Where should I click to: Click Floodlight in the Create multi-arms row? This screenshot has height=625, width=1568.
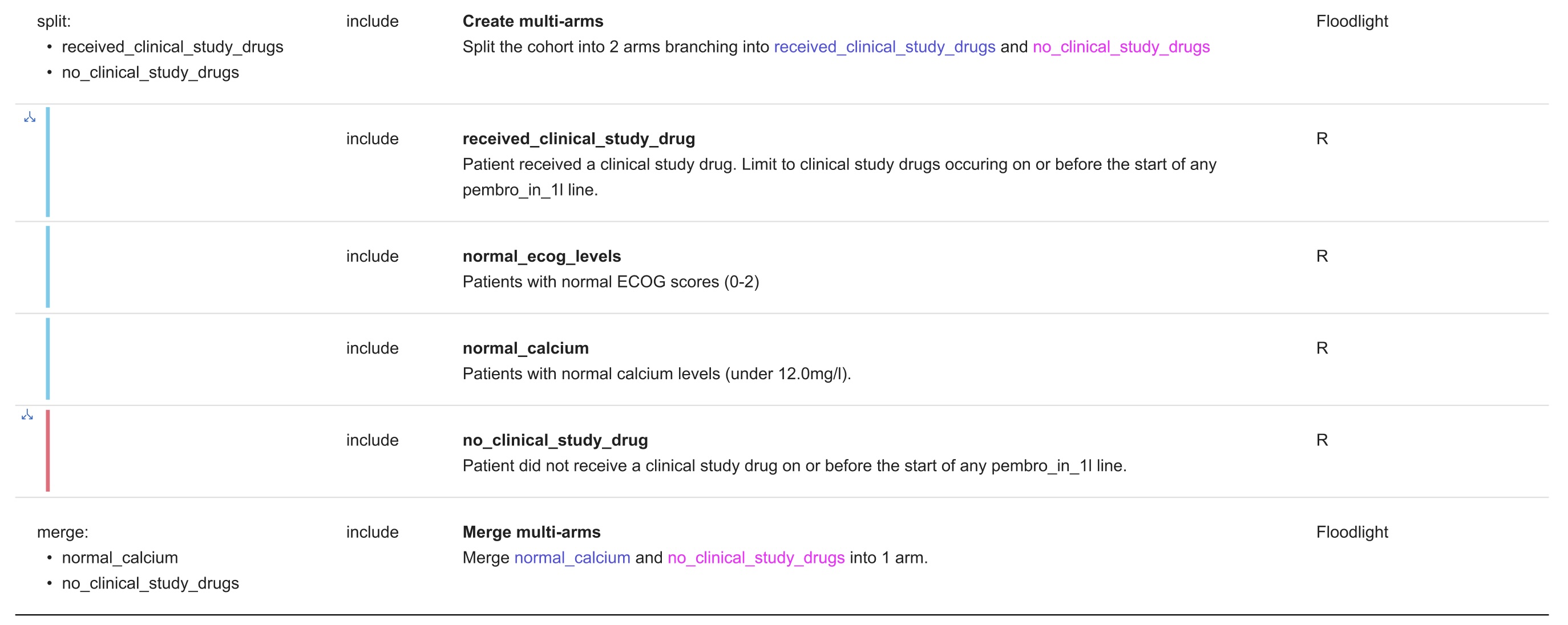[1351, 21]
